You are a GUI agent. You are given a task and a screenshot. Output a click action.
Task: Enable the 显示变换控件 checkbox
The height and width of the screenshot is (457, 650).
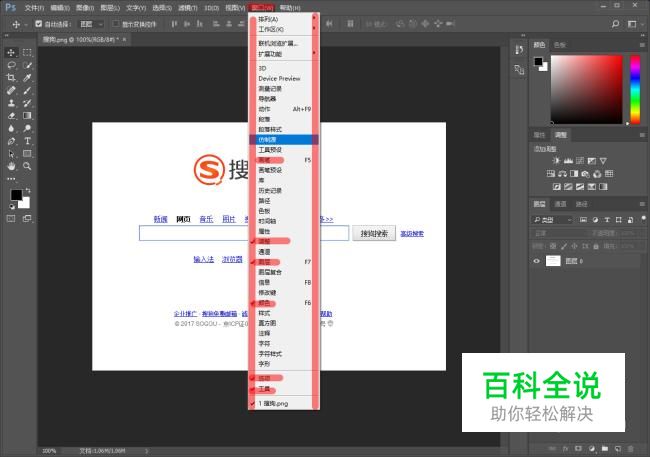[x=116, y=24]
